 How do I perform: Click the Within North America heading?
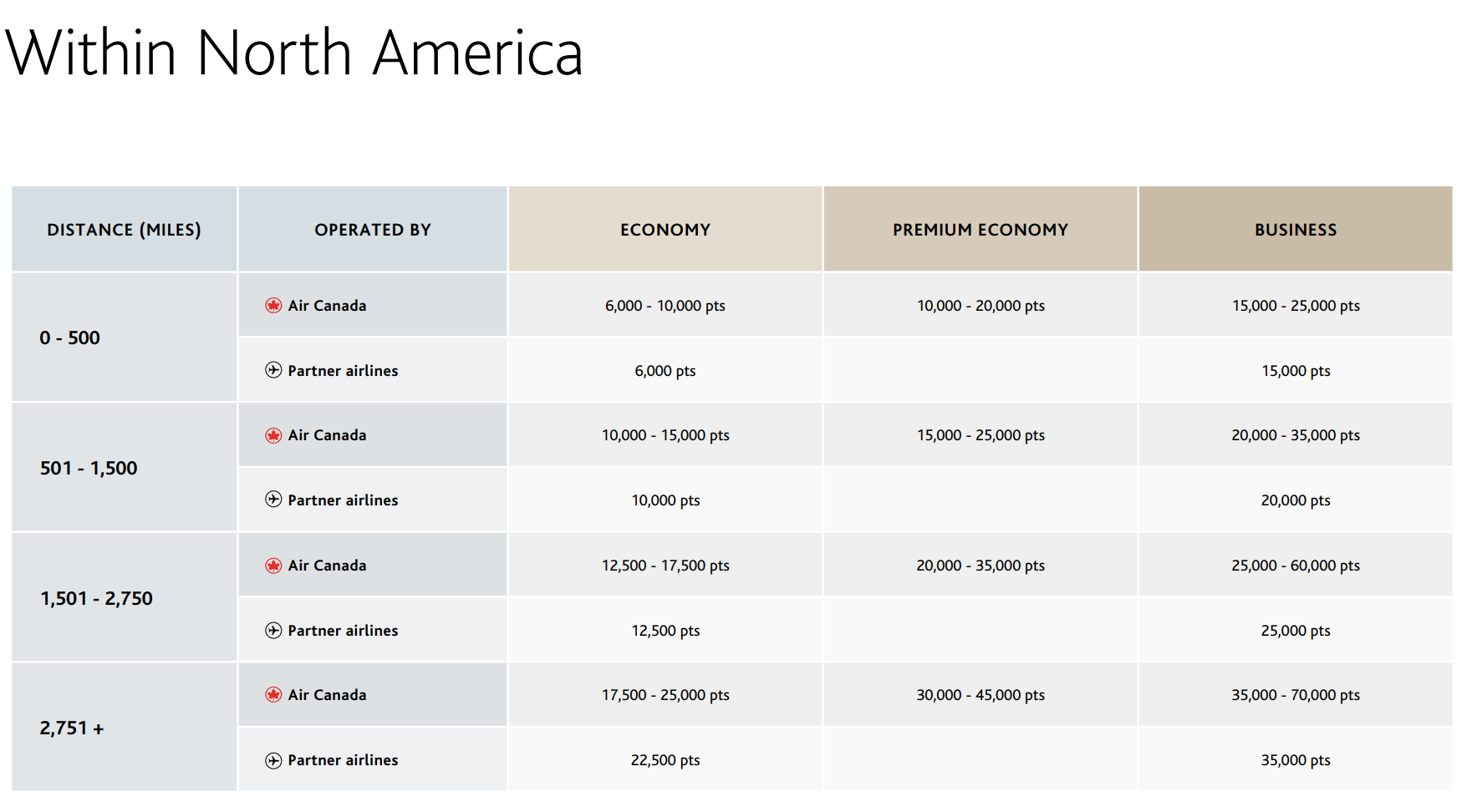click(294, 53)
